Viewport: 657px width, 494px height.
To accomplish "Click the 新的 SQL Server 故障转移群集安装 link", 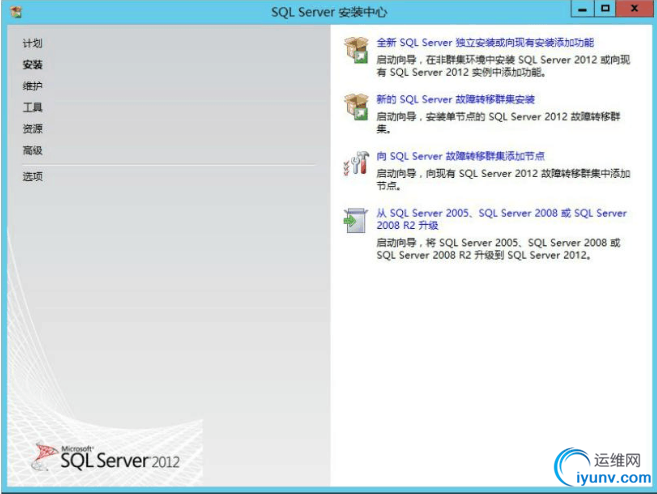I will 455,99.
